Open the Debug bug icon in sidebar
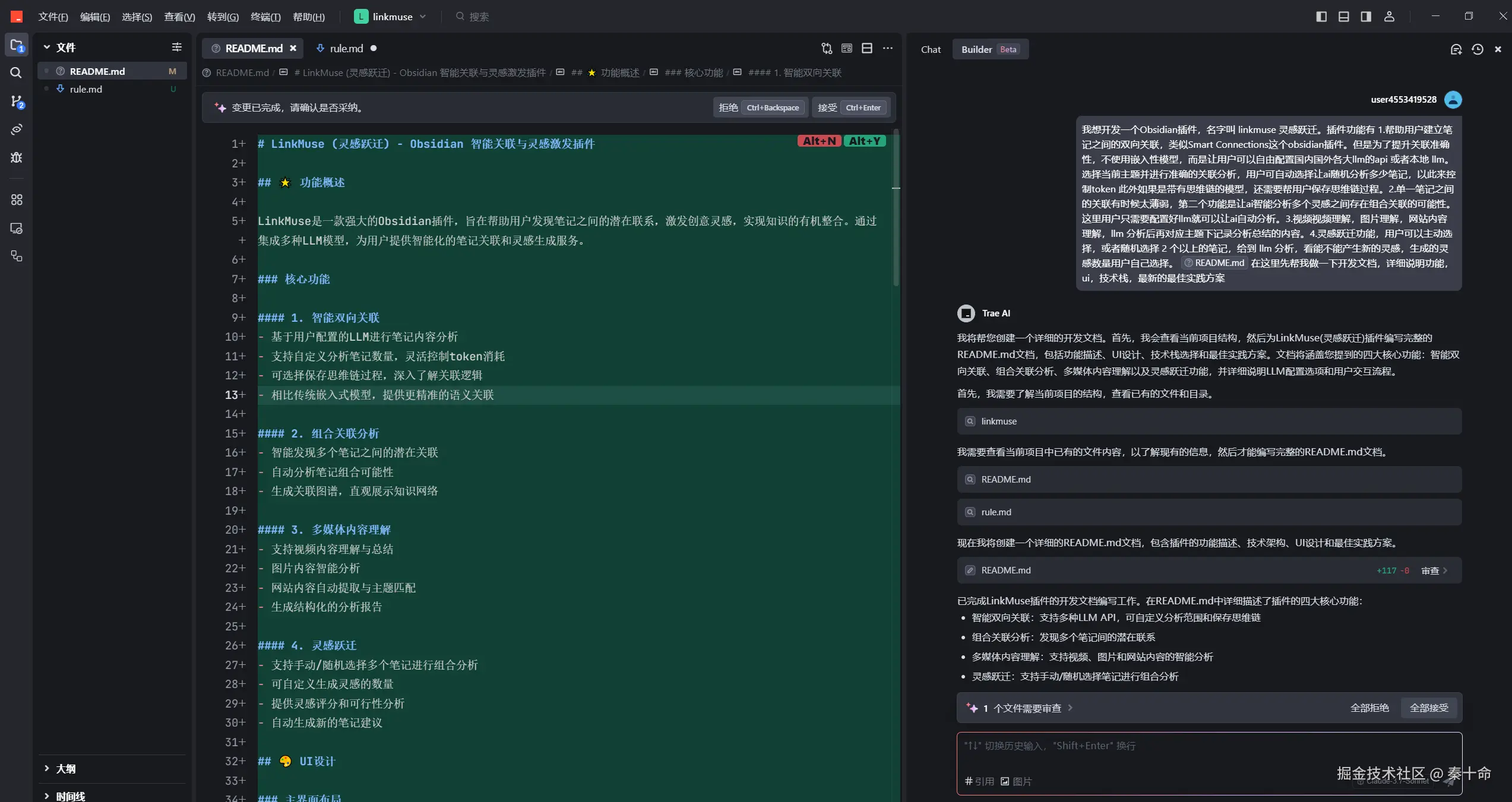This screenshot has width=1512, height=802. click(16, 157)
